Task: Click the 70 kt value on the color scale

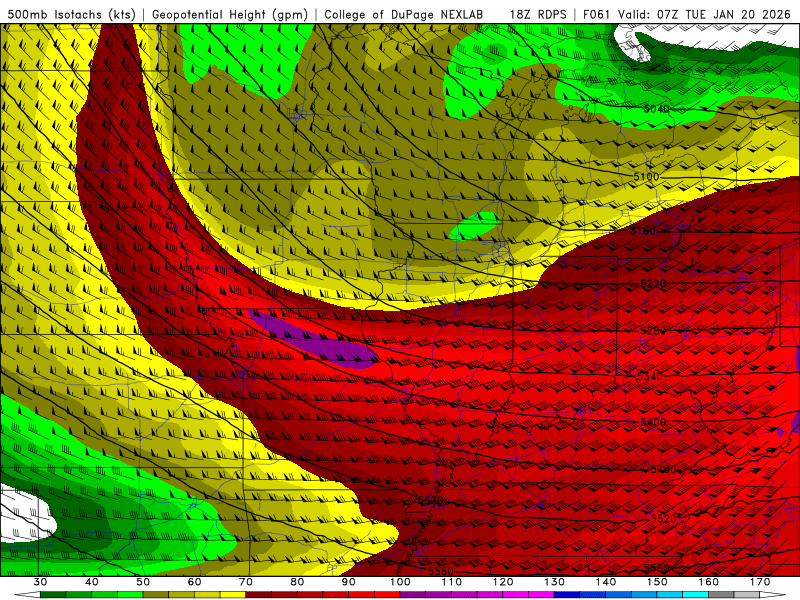Action: (x=246, y=582)
